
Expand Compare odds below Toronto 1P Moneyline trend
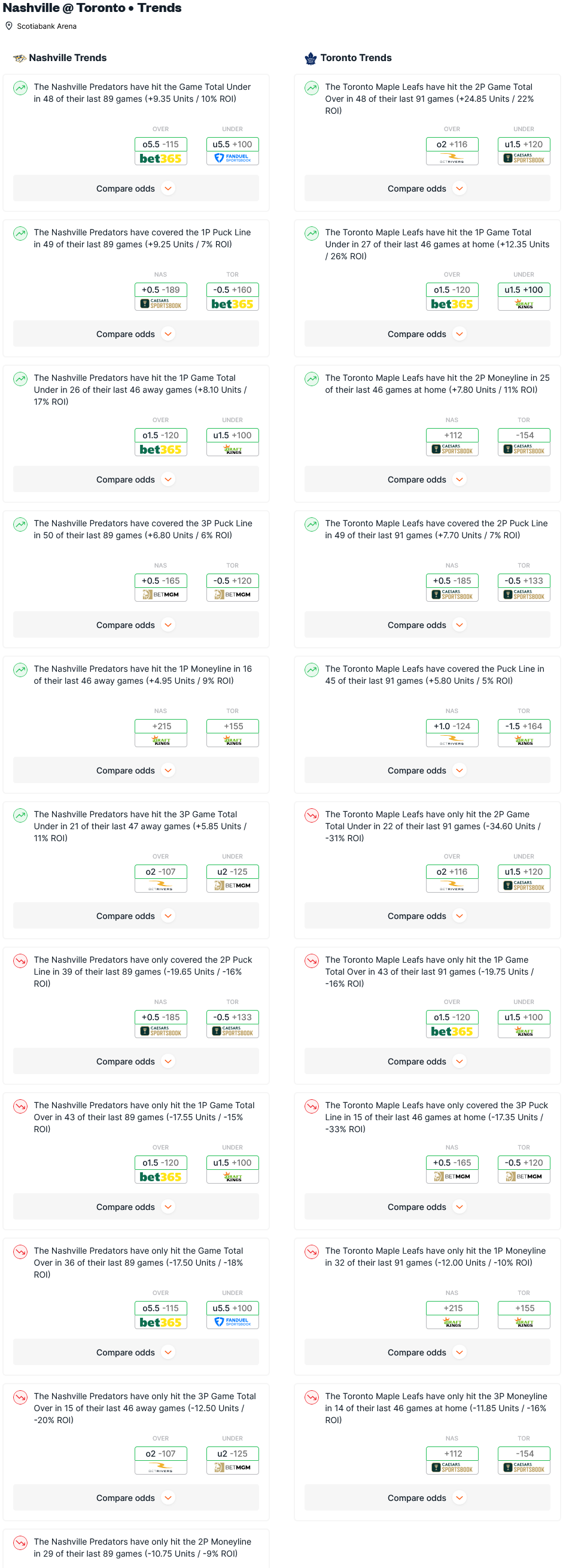[x=427, y=1352]
